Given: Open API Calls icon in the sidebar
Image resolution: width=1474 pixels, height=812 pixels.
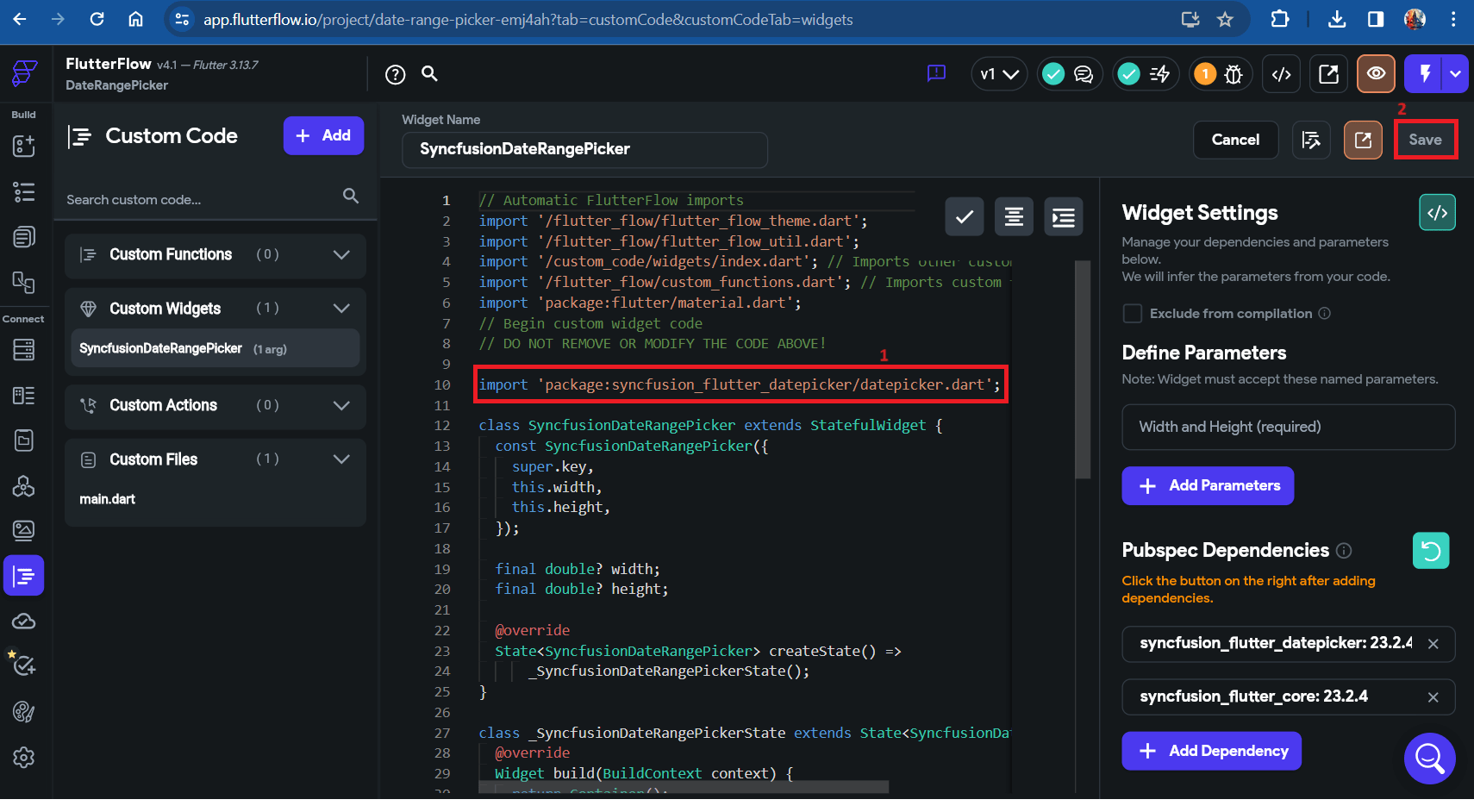Looking at the screenshot, I should 24,486.
